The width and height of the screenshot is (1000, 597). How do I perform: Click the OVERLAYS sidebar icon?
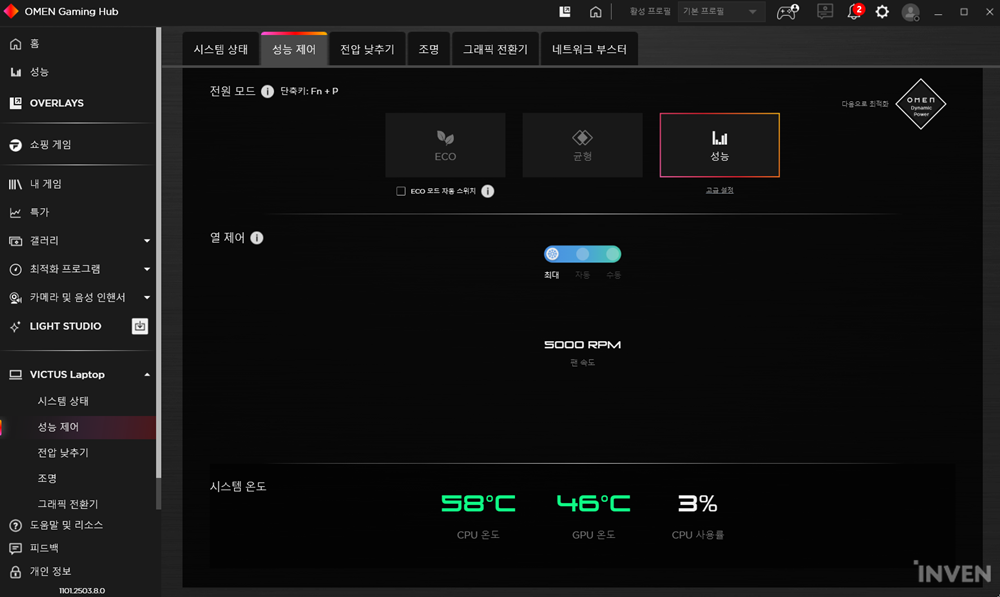15,103
